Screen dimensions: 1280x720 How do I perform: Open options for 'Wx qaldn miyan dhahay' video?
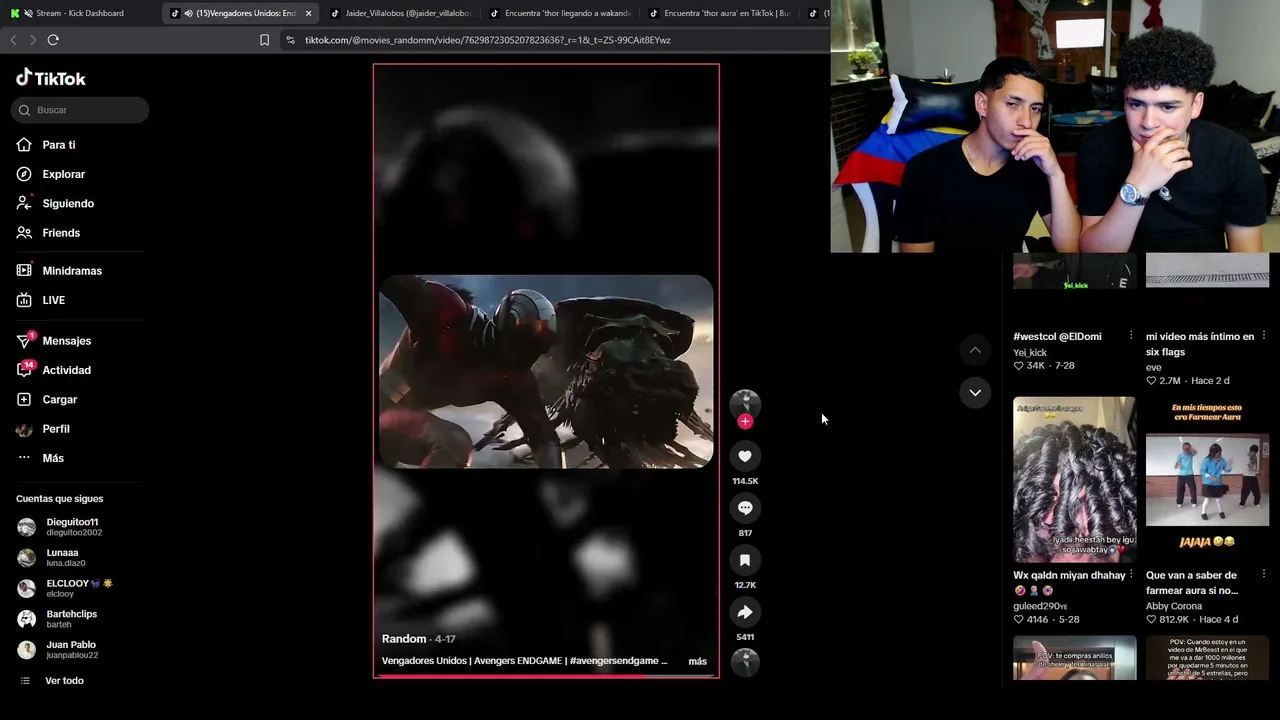point(1131,575)
